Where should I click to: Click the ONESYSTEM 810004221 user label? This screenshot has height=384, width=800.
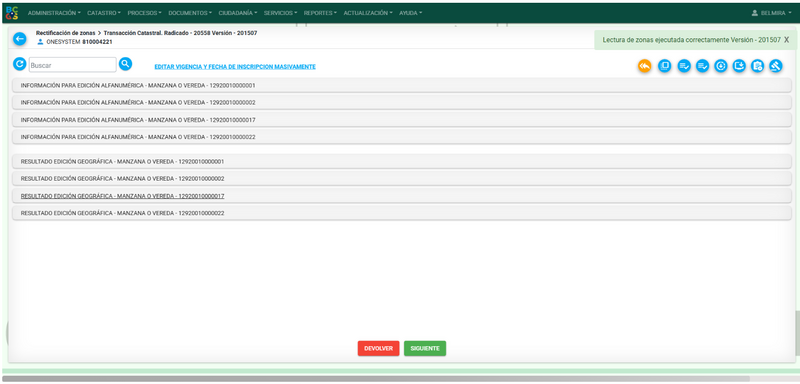75,42
